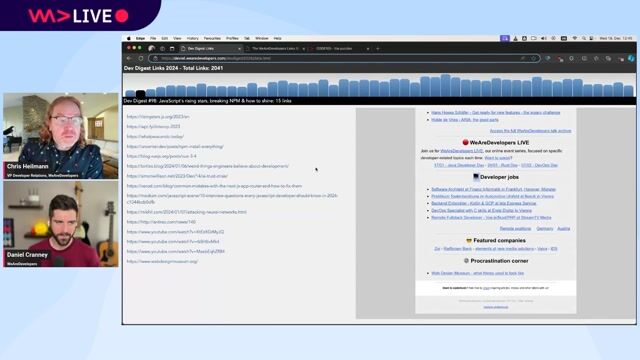Open the Window menu
640x360 pixels.
pyautogui.click(x=262, y=38)
